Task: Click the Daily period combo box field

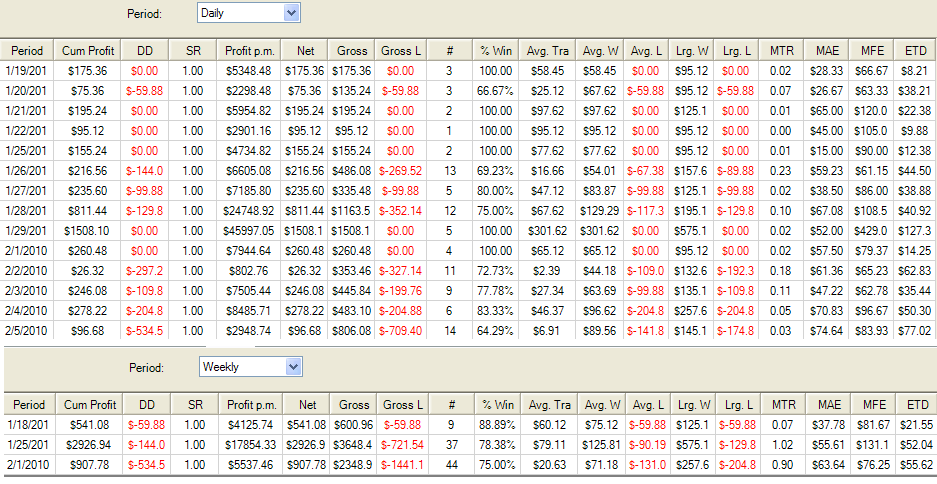Action: click(249, 13)
